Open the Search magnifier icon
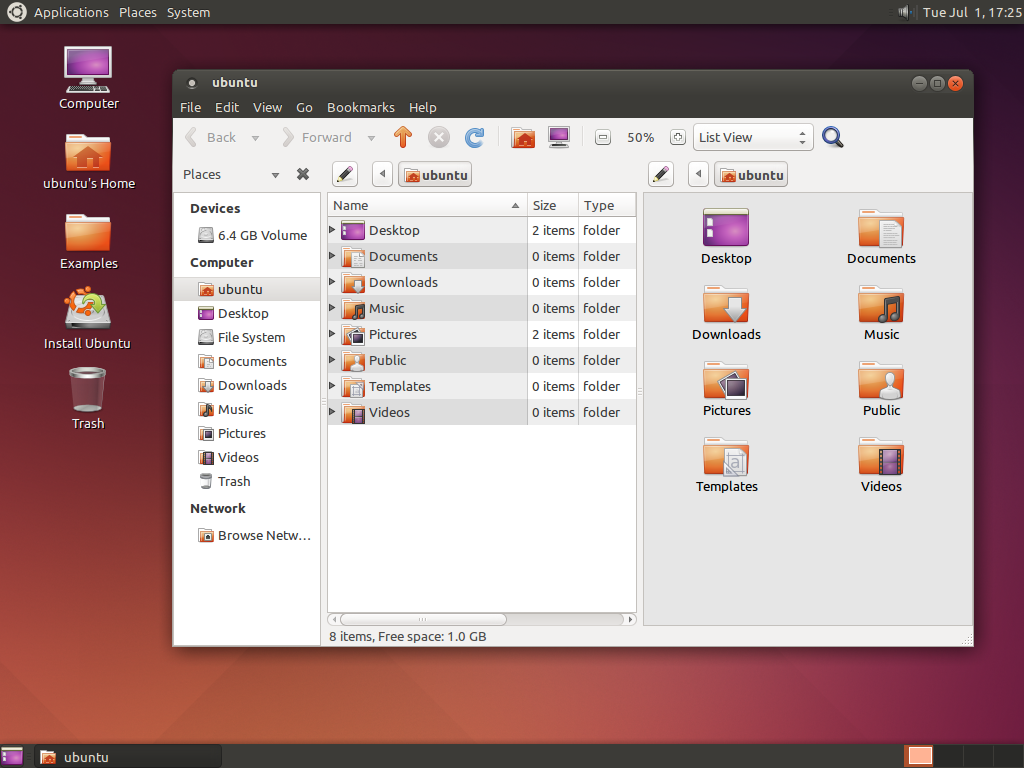The width and height of the screenshot is (1024, 768). click(x=832, y=137)
